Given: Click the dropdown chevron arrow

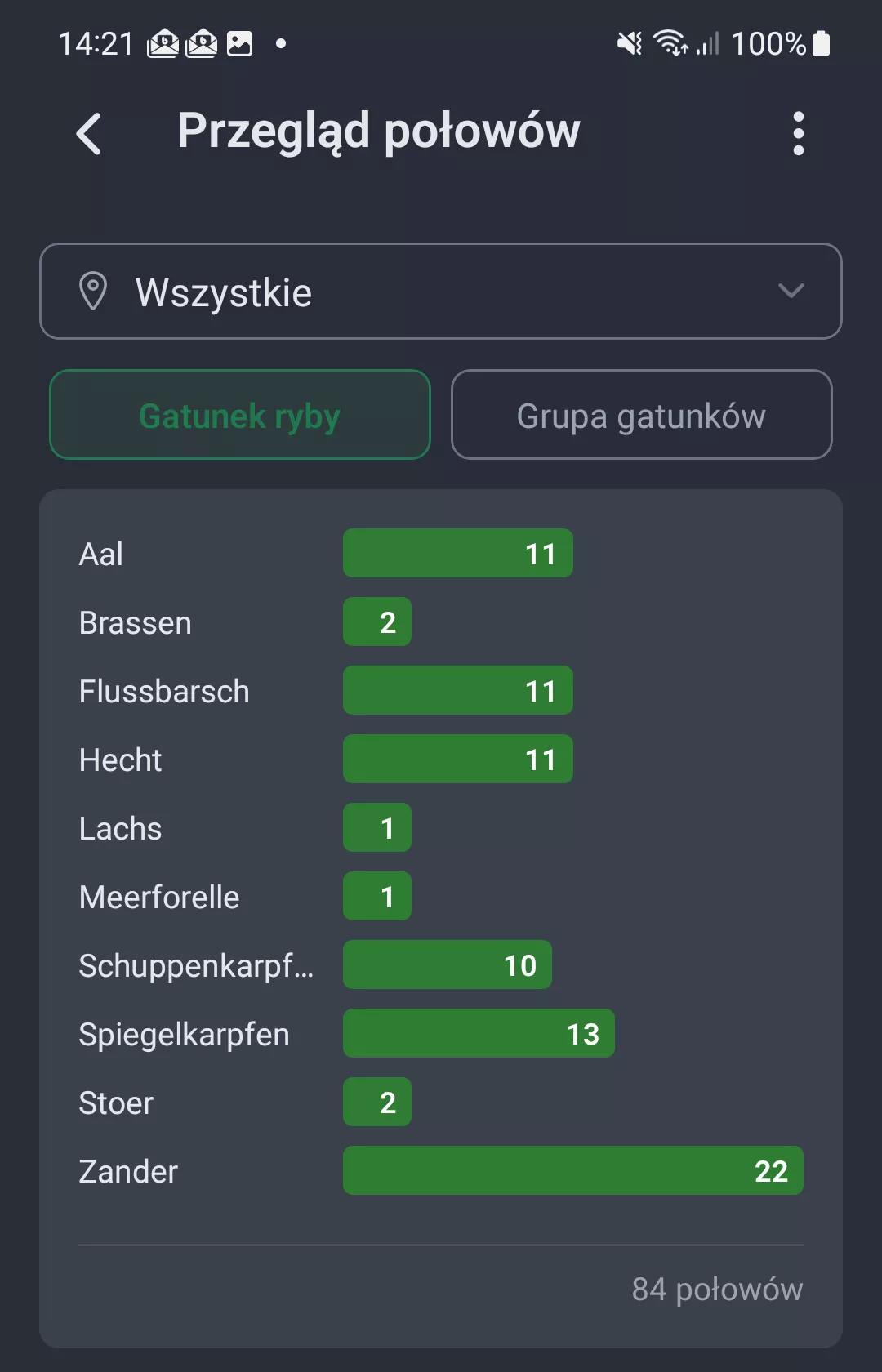Looking at the screenshot, I should (x=791, y=291).
